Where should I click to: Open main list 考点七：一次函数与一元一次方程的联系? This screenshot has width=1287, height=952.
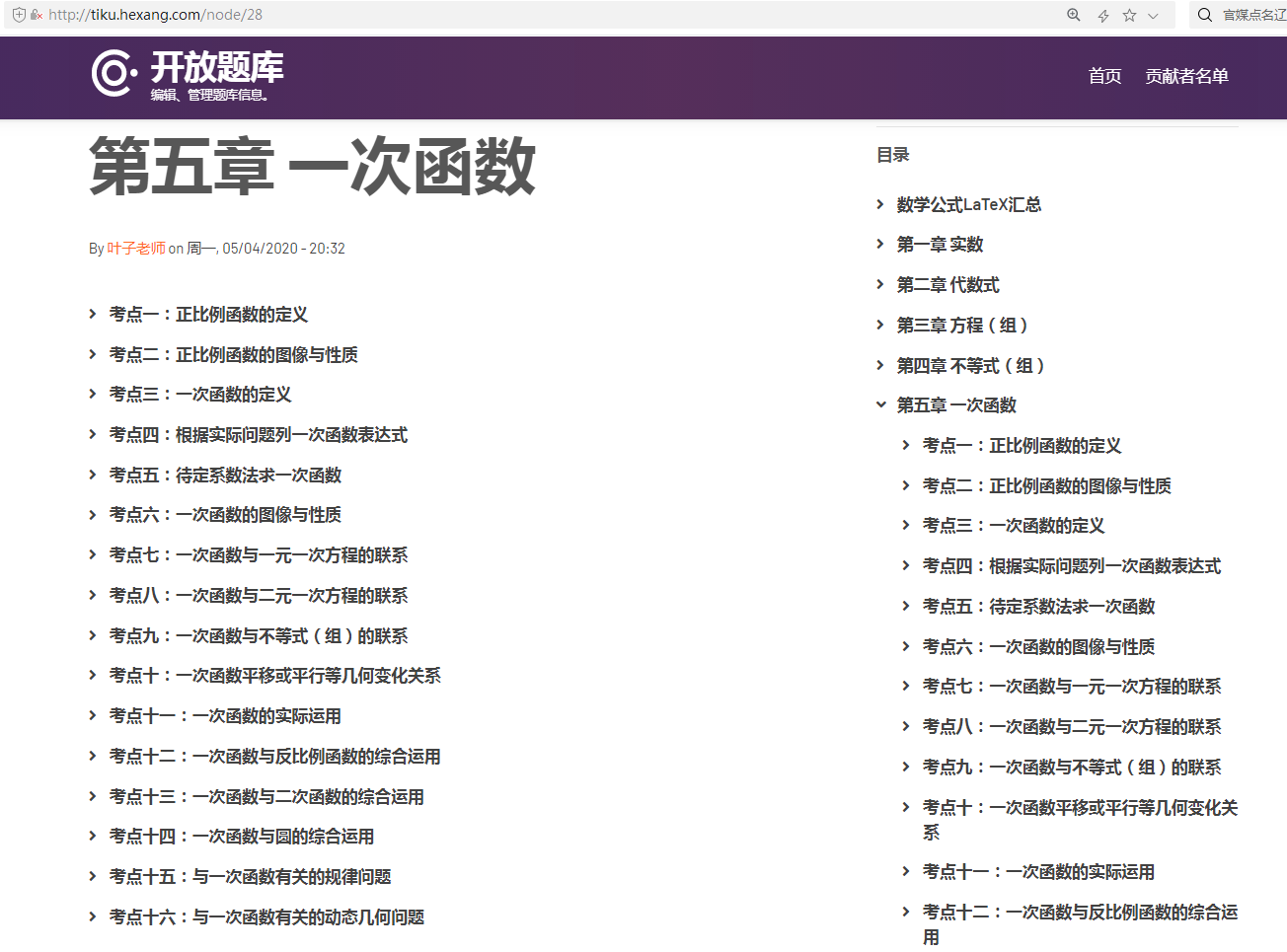[x=259, y=554]
